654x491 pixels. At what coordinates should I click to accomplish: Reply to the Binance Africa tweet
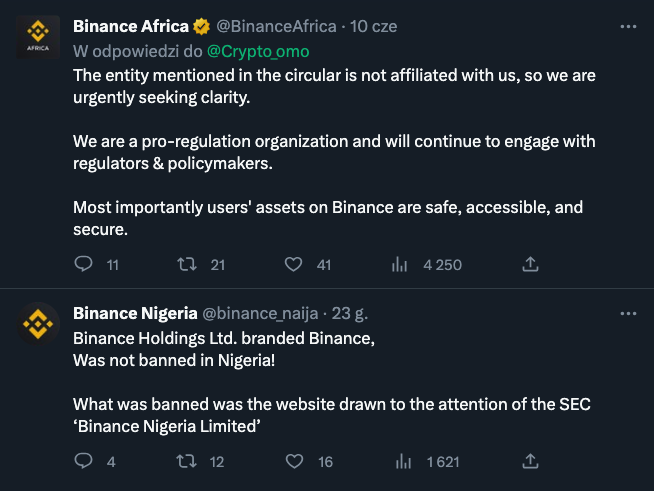(x=84, y=264)
